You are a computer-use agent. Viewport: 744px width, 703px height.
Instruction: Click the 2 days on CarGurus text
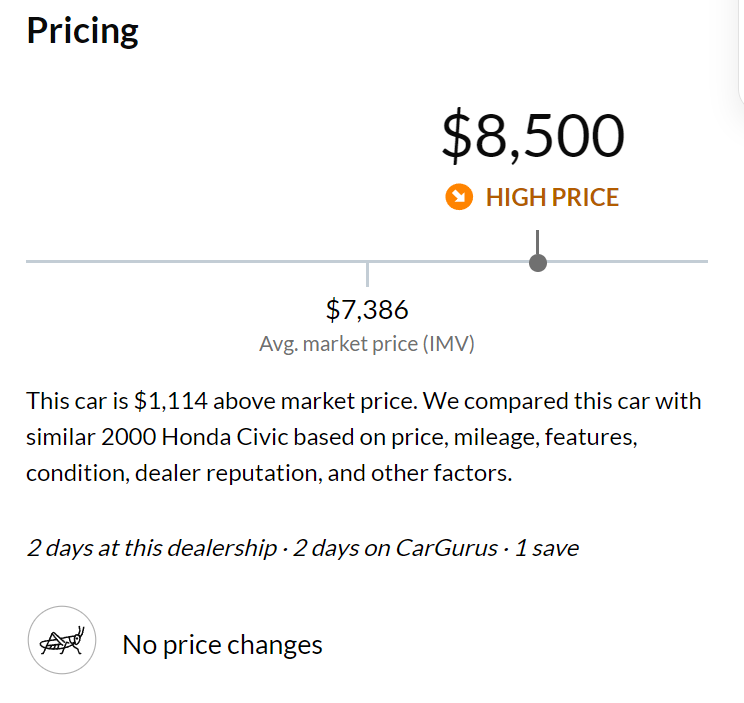click(396, 548)
